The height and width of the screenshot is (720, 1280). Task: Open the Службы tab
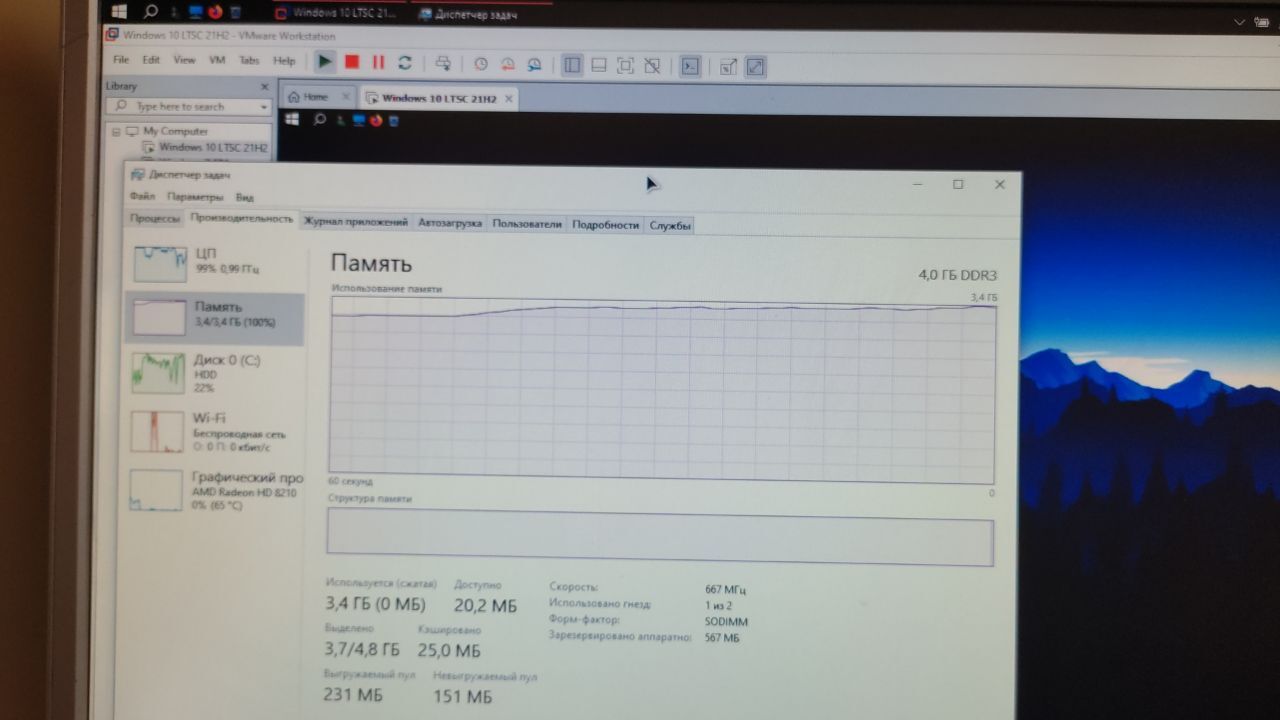click(x=669, y=225)
